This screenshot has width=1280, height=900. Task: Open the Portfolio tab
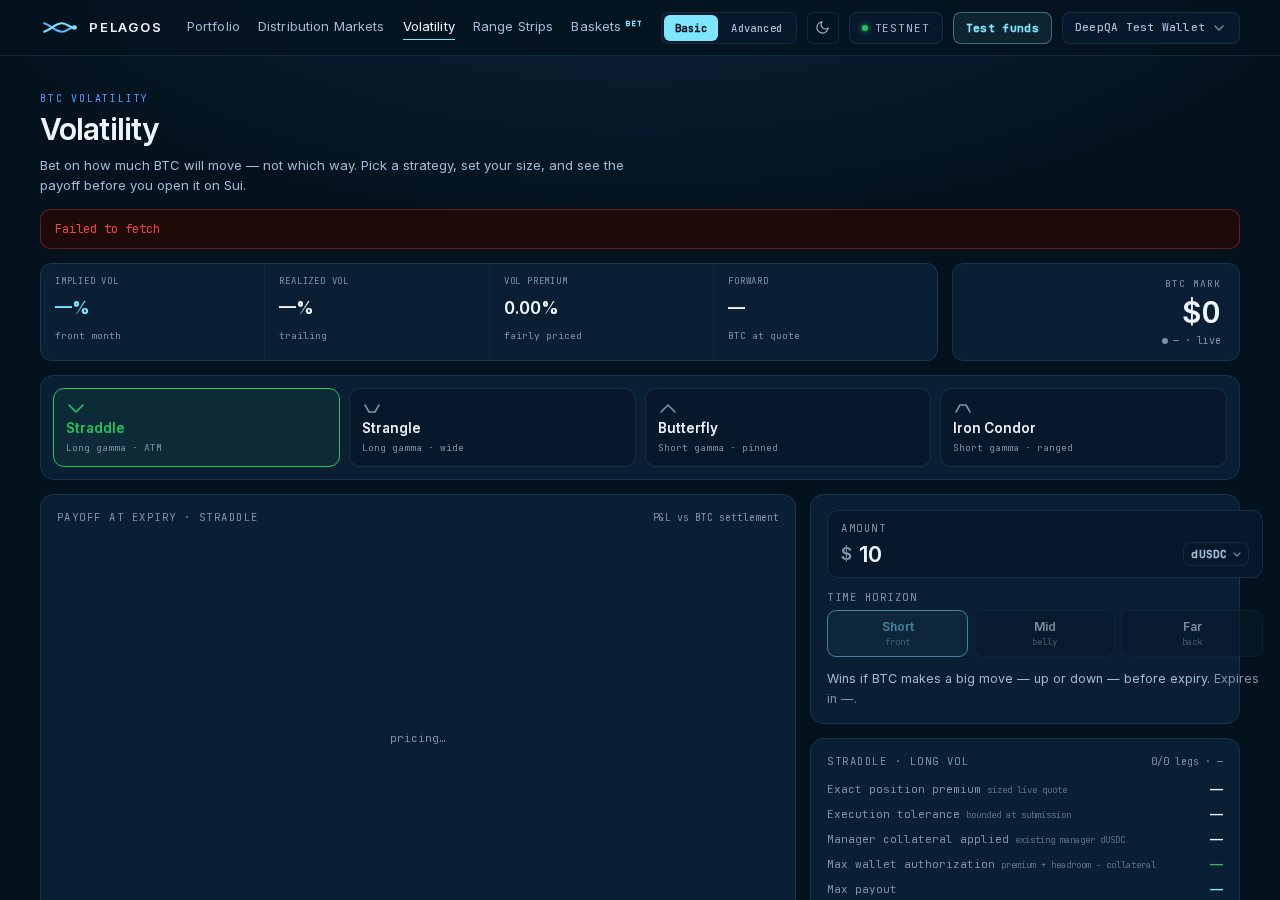(213, 26)
